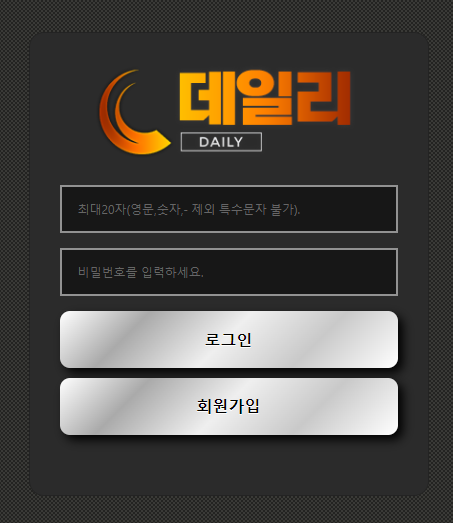Viewport: 453px width, 523px height.
Task: Focus the password input field
Action: click(x=229, y=272)
